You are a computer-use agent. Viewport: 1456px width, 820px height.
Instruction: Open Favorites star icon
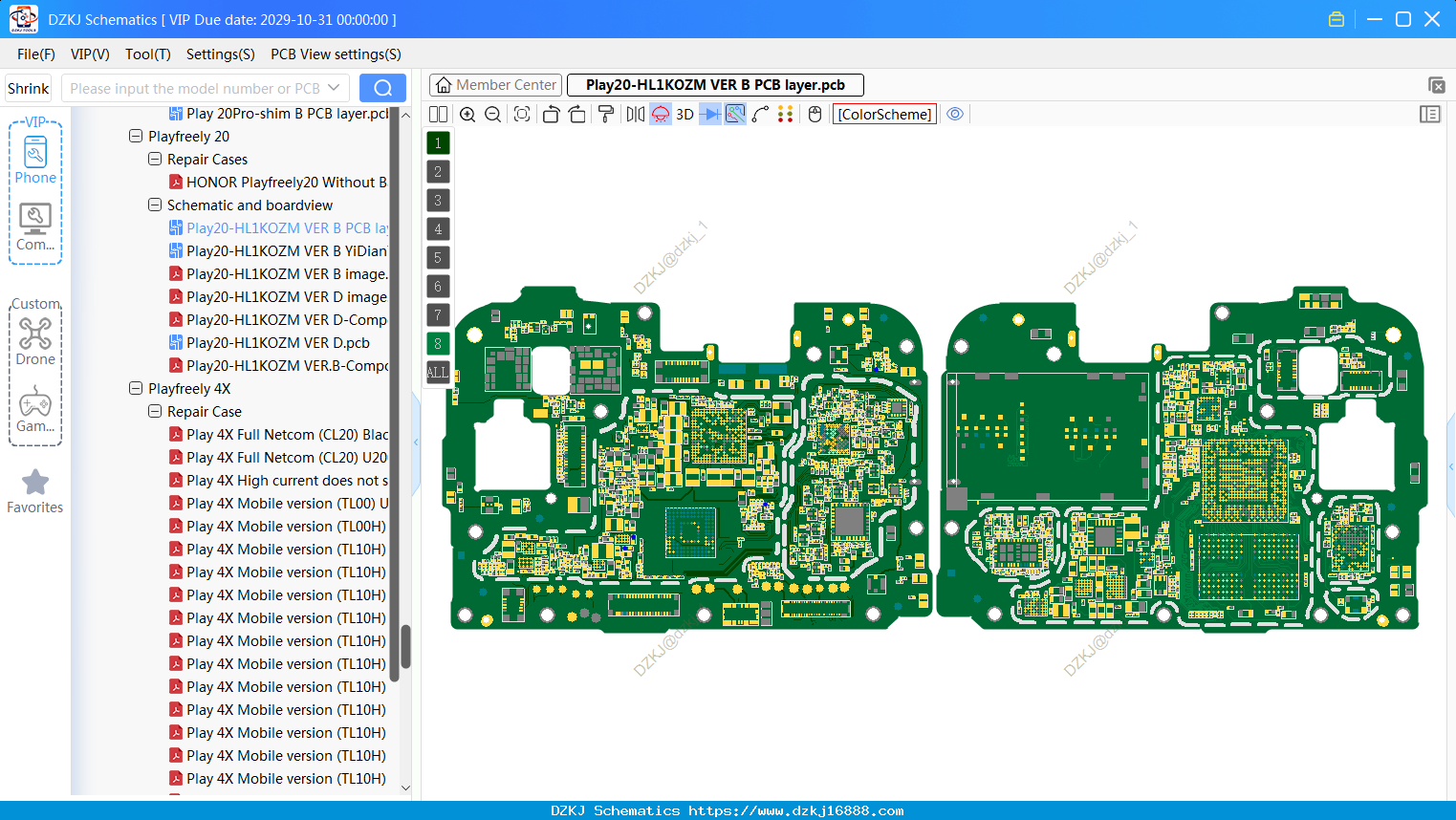coord(35,491)
